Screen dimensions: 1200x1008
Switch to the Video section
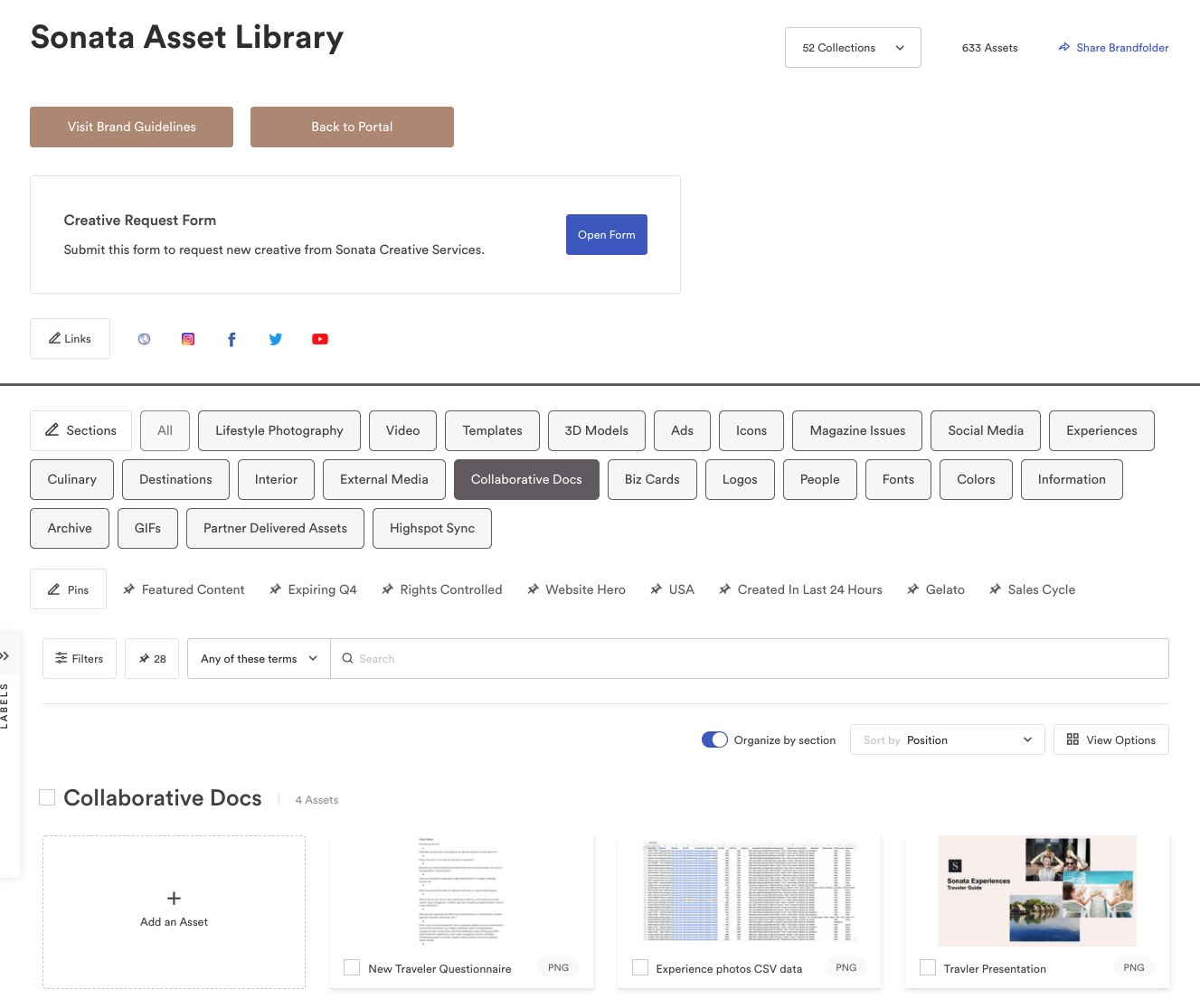coord(402,430)
